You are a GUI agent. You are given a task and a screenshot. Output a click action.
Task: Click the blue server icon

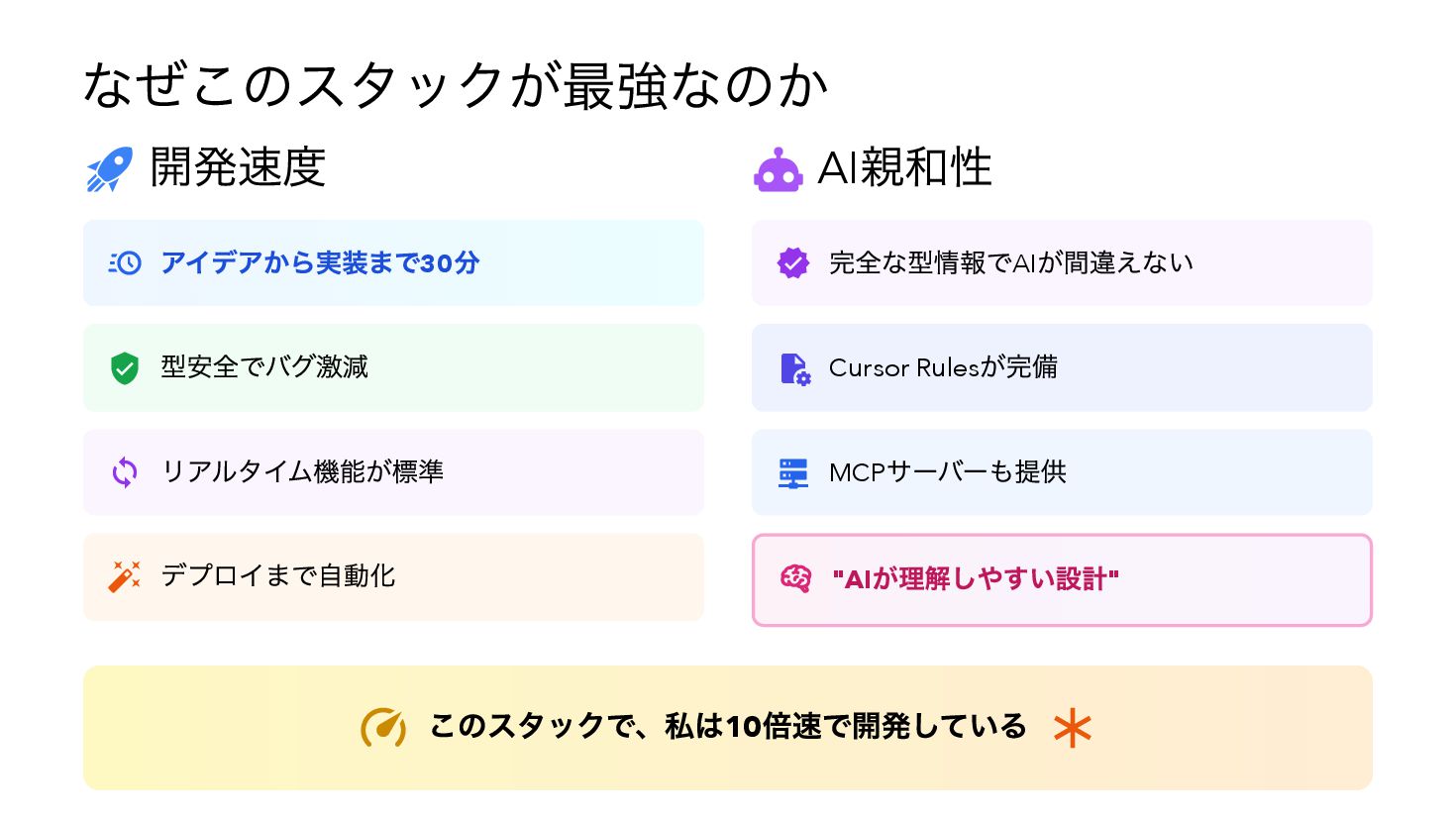(x=792, y=473)
